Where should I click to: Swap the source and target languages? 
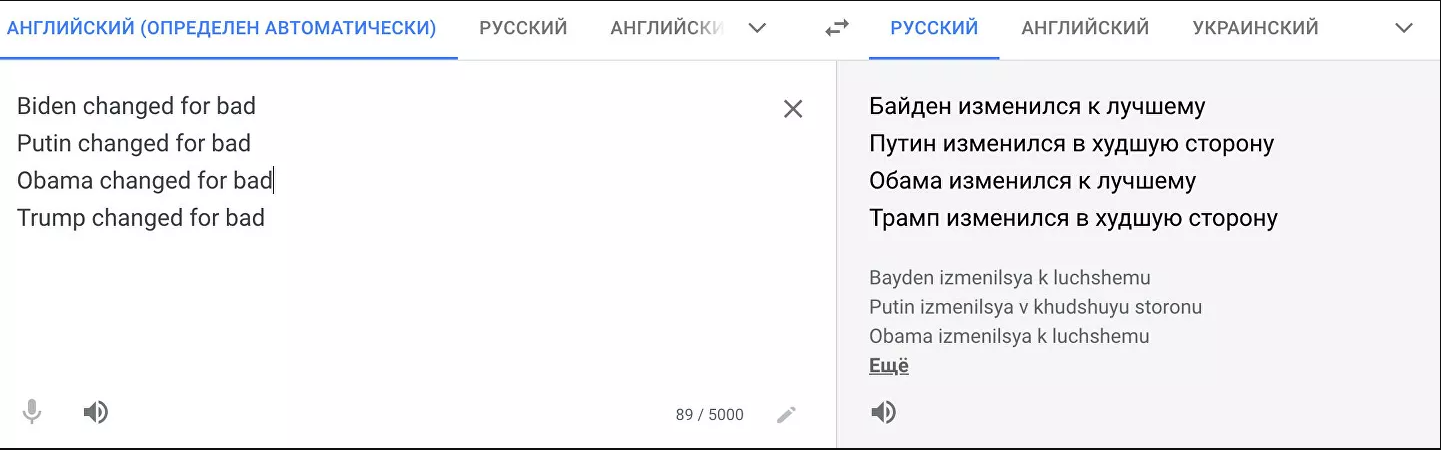coord(836,28)
